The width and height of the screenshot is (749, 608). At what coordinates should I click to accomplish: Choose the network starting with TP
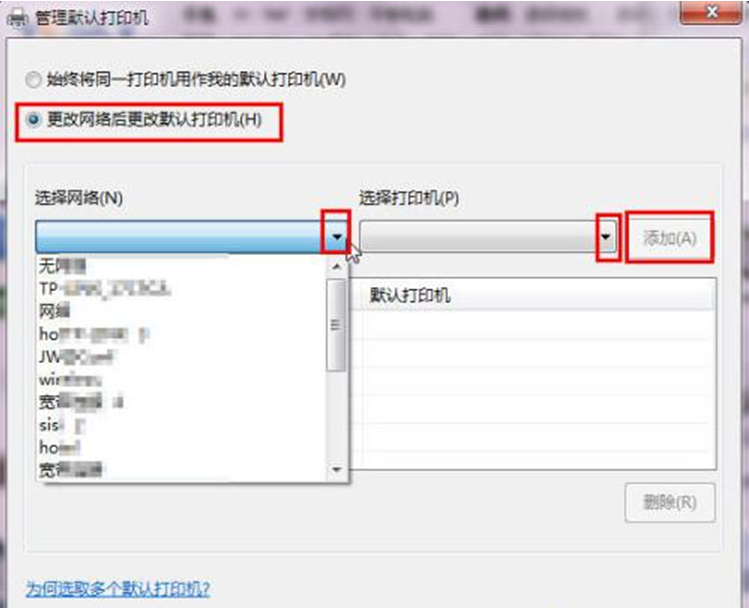click(182, 288)
